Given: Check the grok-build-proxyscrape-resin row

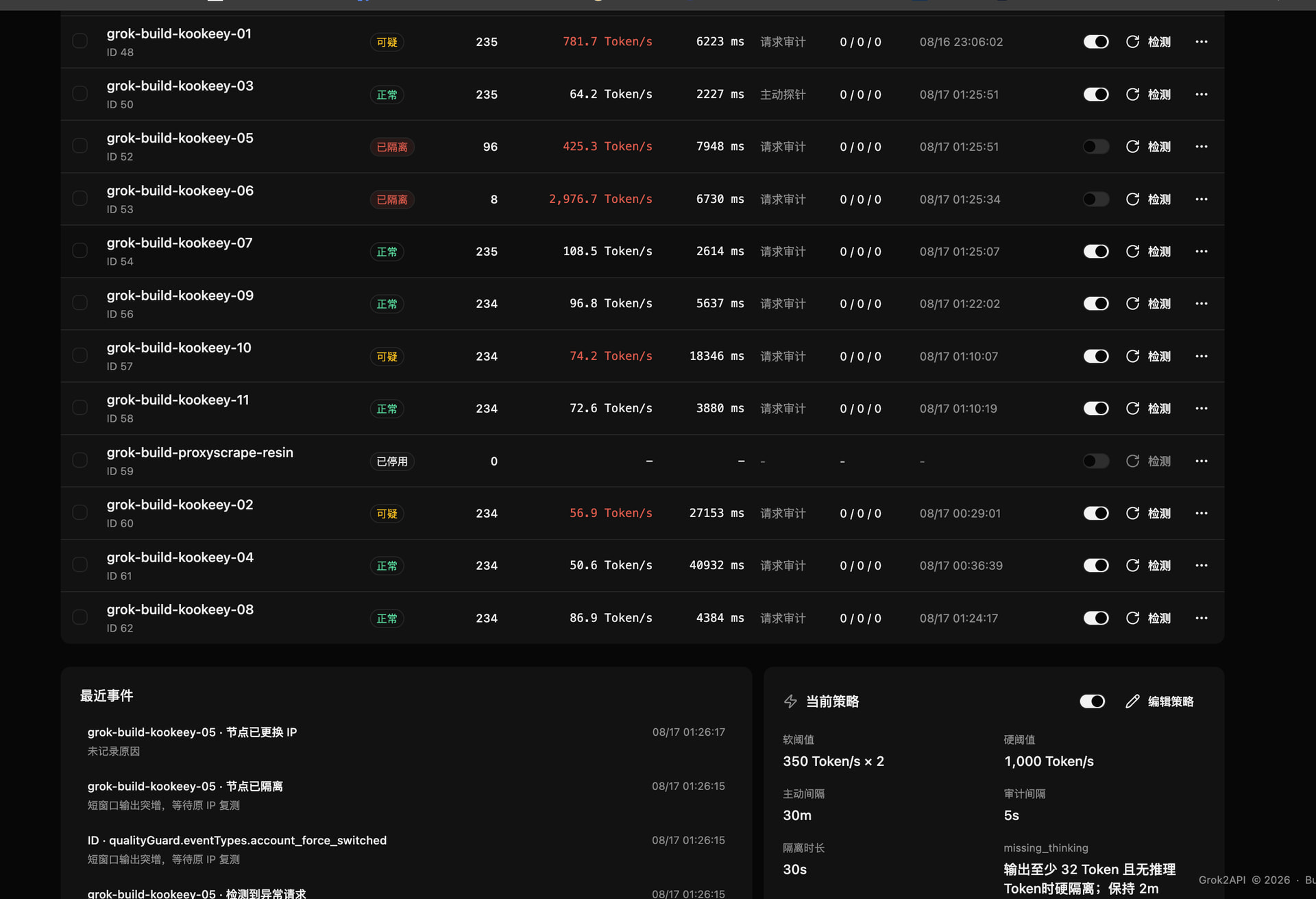Looking at the screenshot, I should click(80, 460).
